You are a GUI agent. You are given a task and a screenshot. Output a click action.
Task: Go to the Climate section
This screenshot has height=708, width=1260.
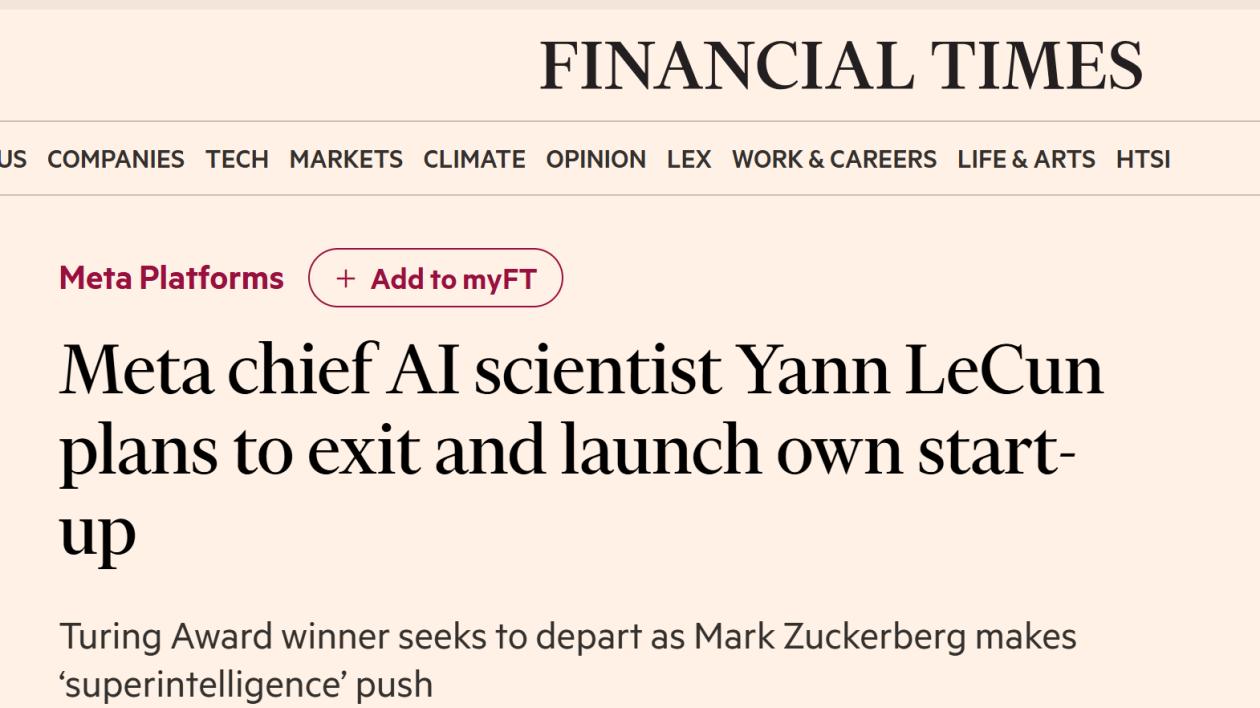tap(474, 159)
